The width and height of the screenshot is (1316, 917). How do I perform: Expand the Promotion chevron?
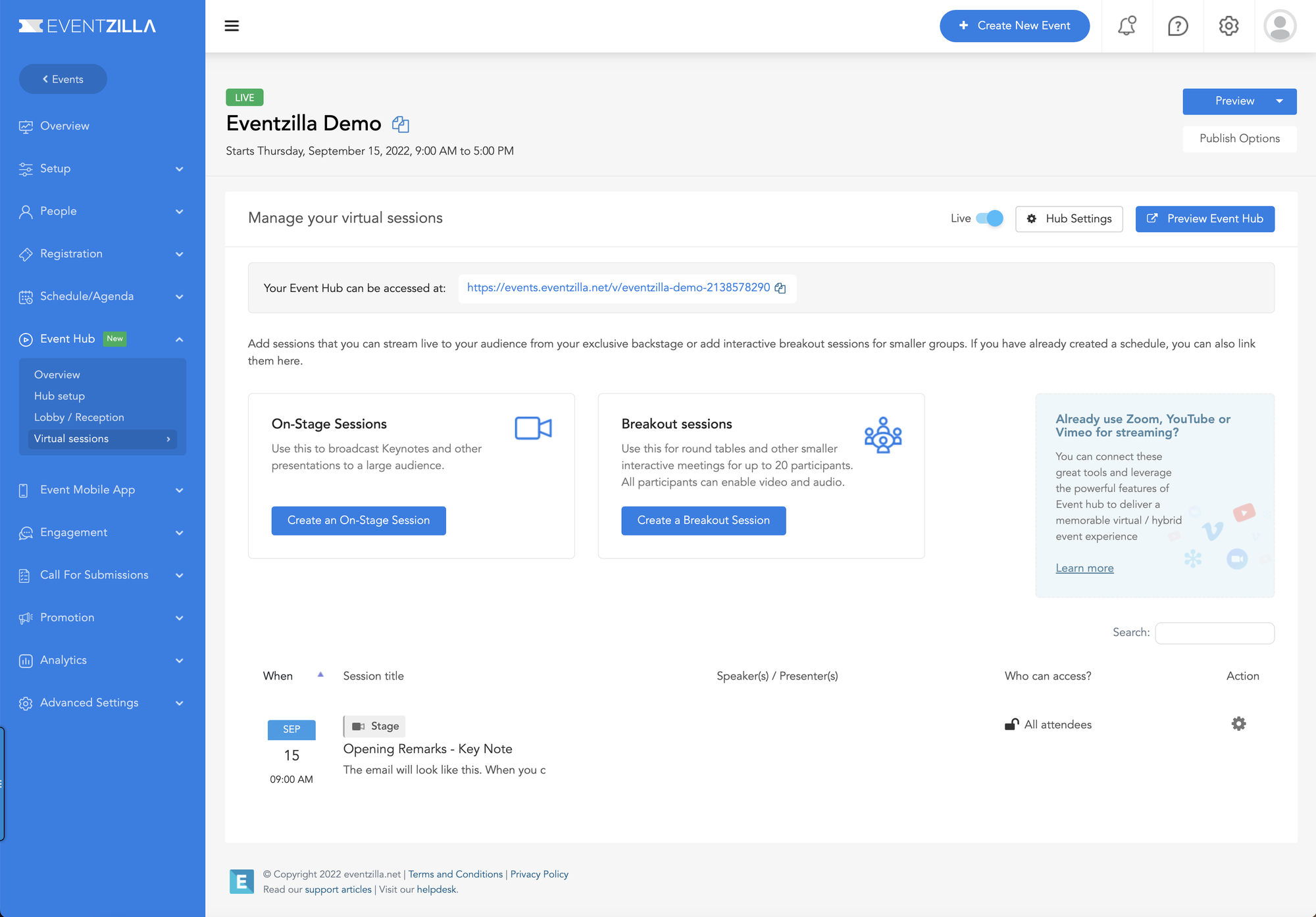point(179,618)
